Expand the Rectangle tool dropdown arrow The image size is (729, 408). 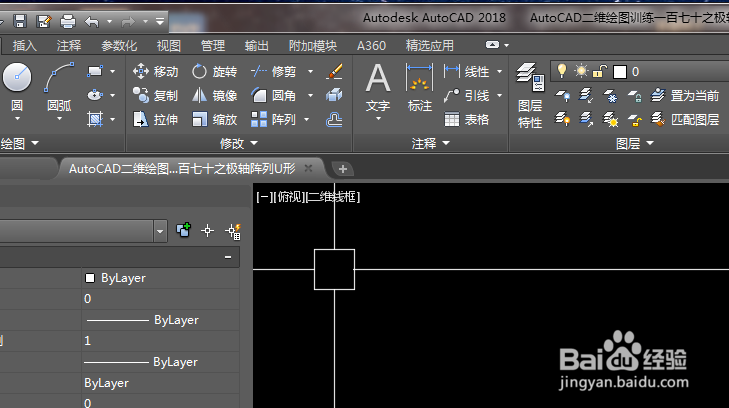click(x=113, y=72)
